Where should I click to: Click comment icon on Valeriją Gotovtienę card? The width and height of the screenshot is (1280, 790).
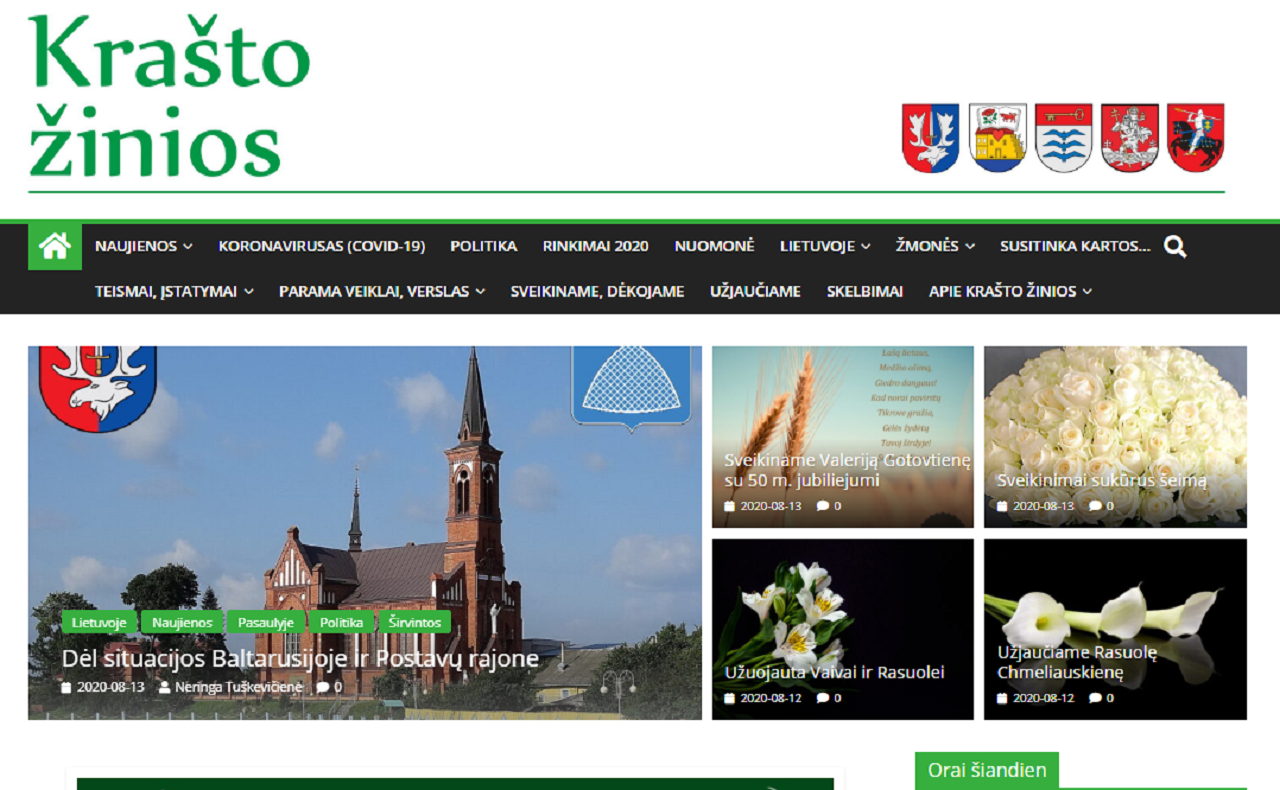tap(822, 506)
